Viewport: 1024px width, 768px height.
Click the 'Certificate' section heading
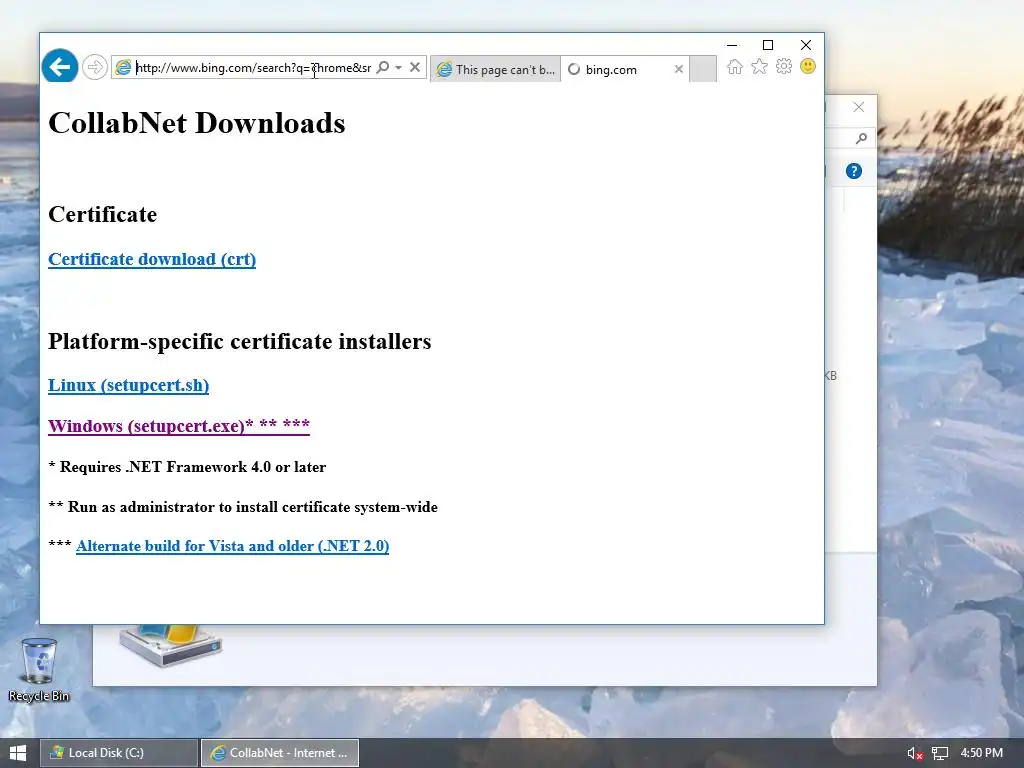103,214
